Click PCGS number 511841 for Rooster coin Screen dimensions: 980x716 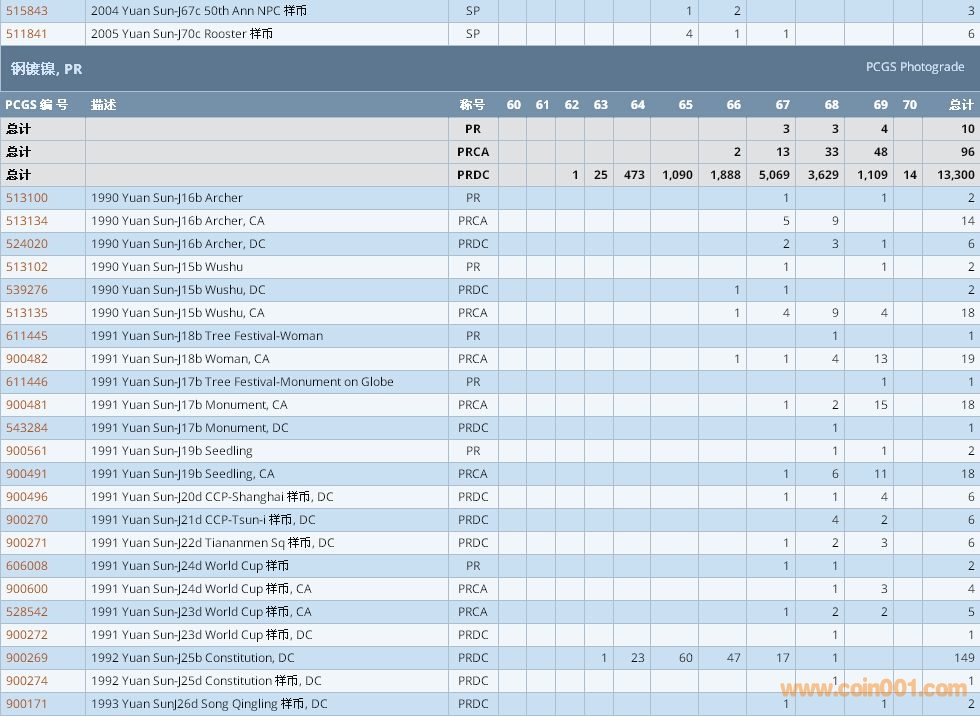pyautogui.click(x=27, y=34)
